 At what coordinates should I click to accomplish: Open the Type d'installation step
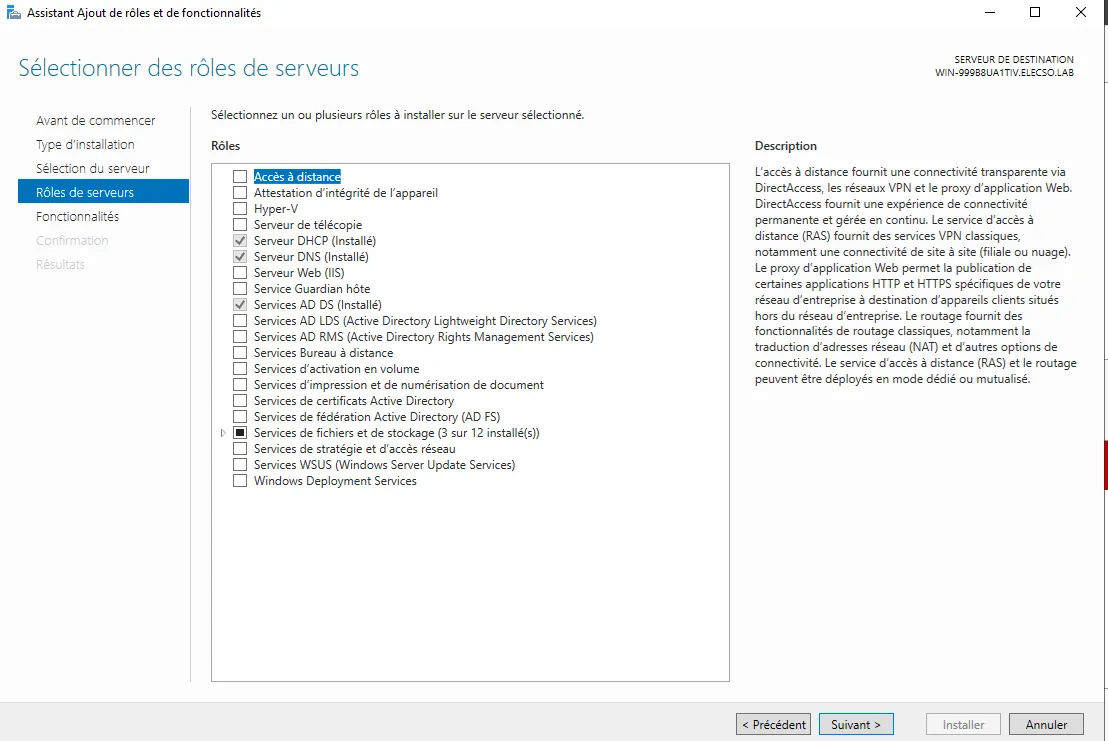[85, 145]
